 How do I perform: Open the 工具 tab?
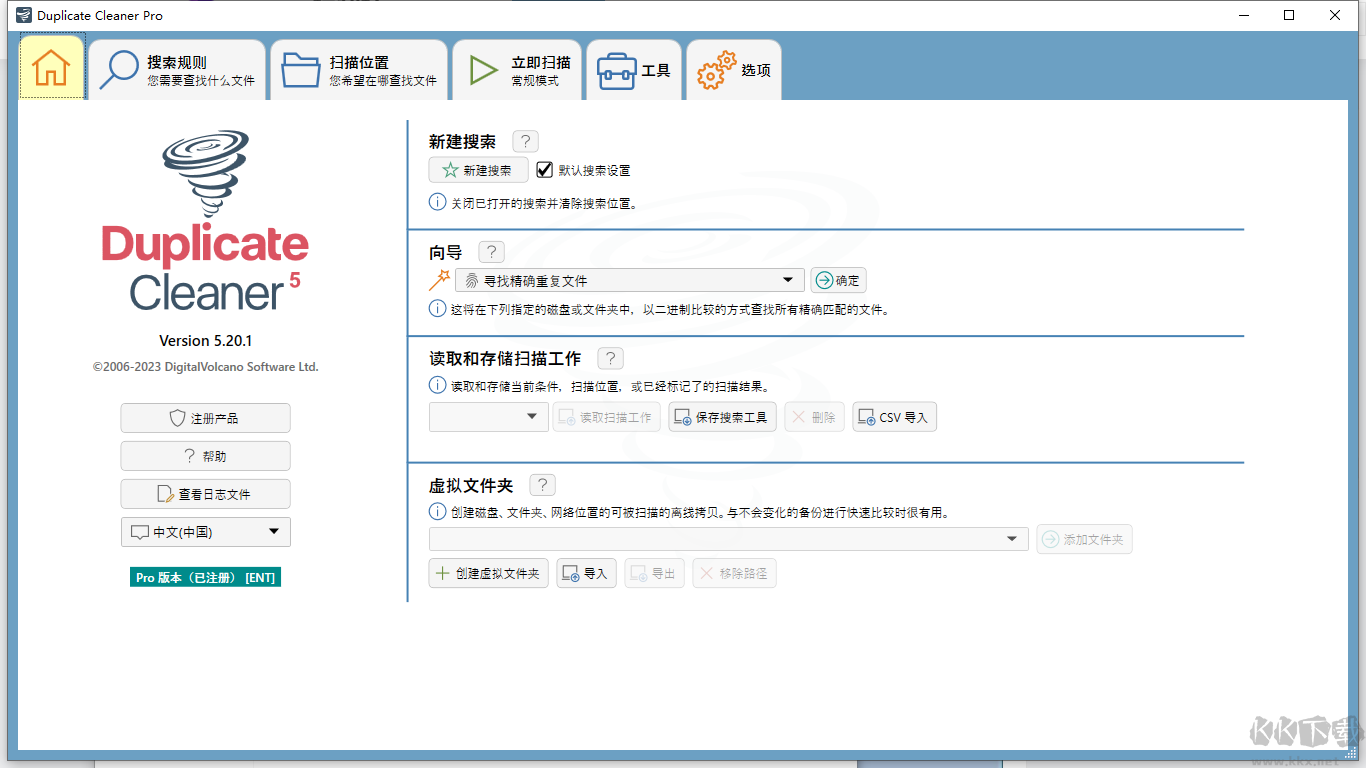[634, 70]
